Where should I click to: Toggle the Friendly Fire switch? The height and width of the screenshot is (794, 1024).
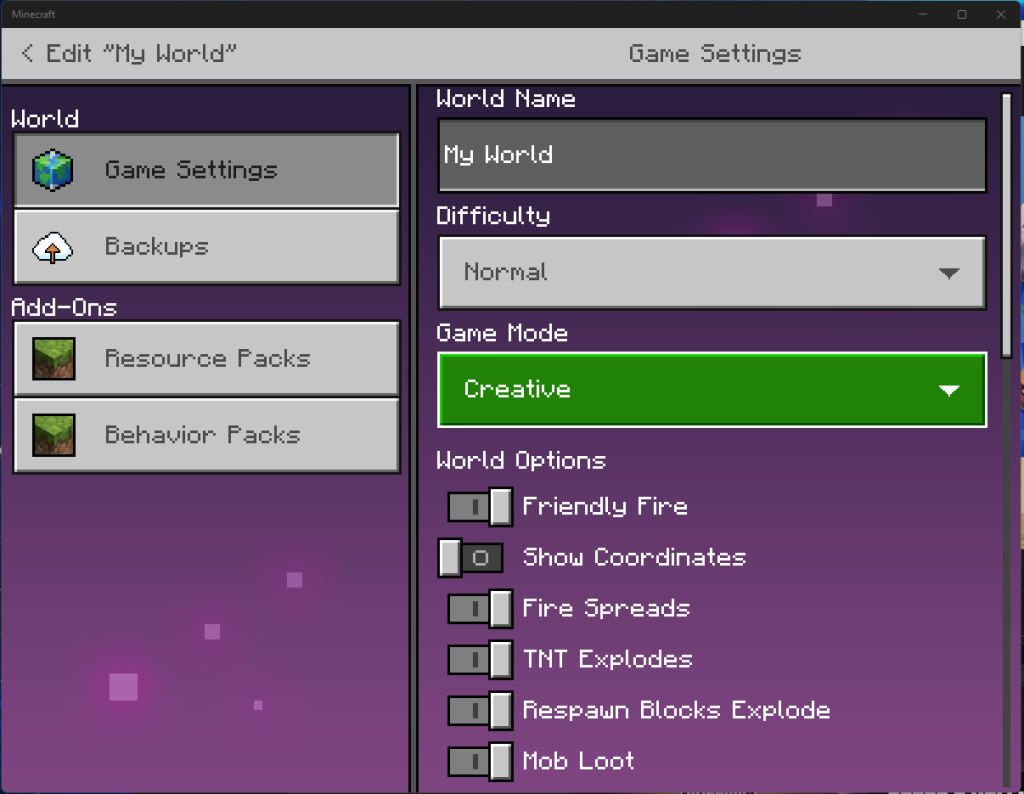(480, 507)
